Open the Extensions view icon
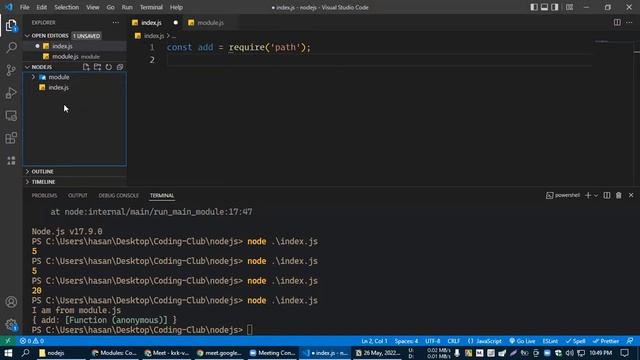The width and height of the screenshot is (640, 360). pyautogui.click(x=11, y=138)
